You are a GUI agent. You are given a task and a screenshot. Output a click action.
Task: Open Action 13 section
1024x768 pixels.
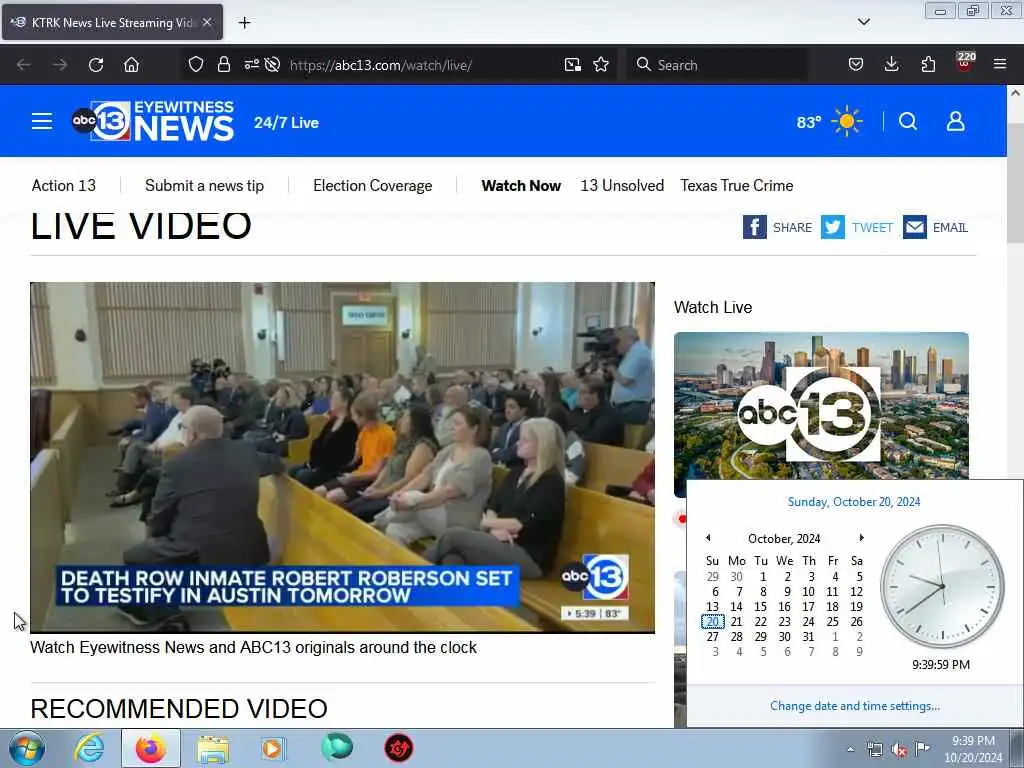(64, 185)
